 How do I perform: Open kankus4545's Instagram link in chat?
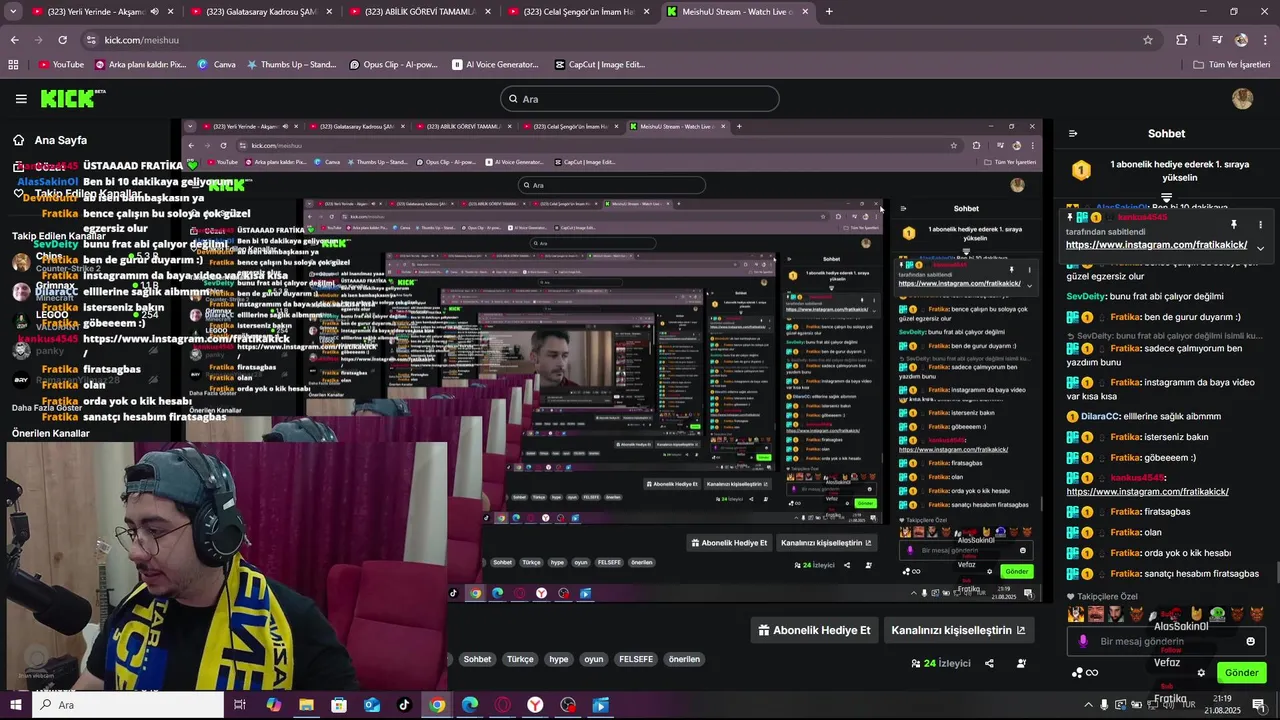(x=1147, y=492)
